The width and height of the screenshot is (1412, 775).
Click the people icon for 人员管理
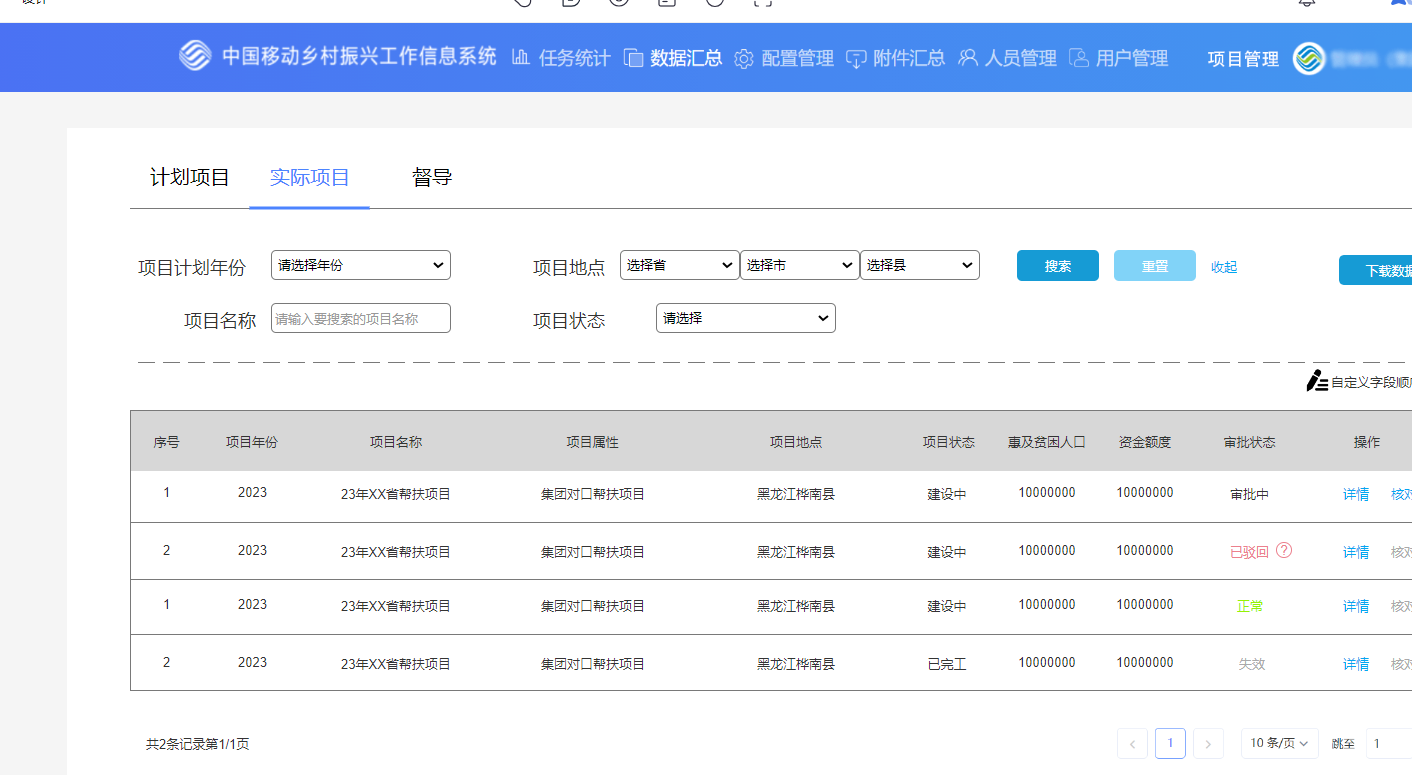968,57
